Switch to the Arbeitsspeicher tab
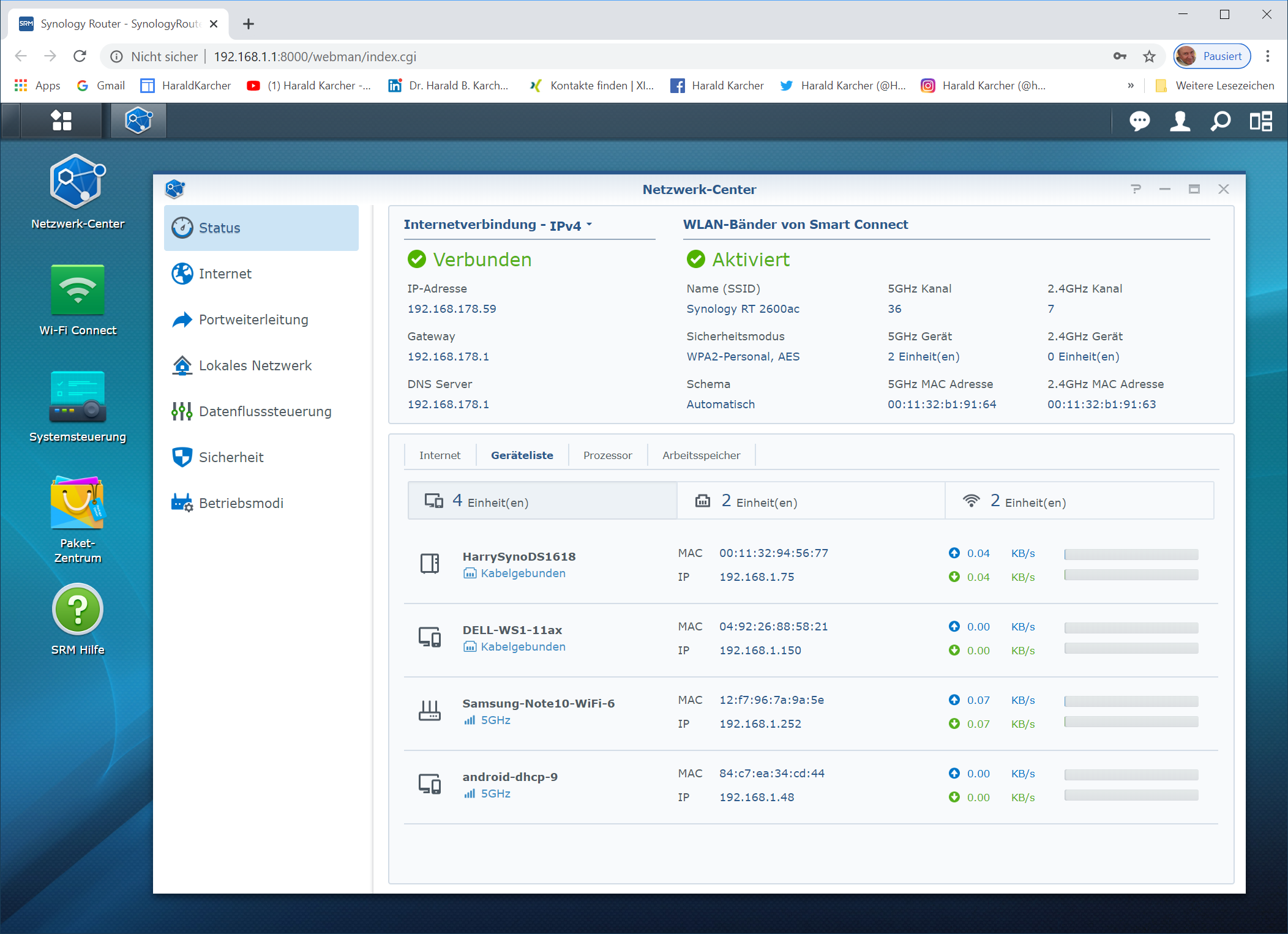 click(701, 455)
